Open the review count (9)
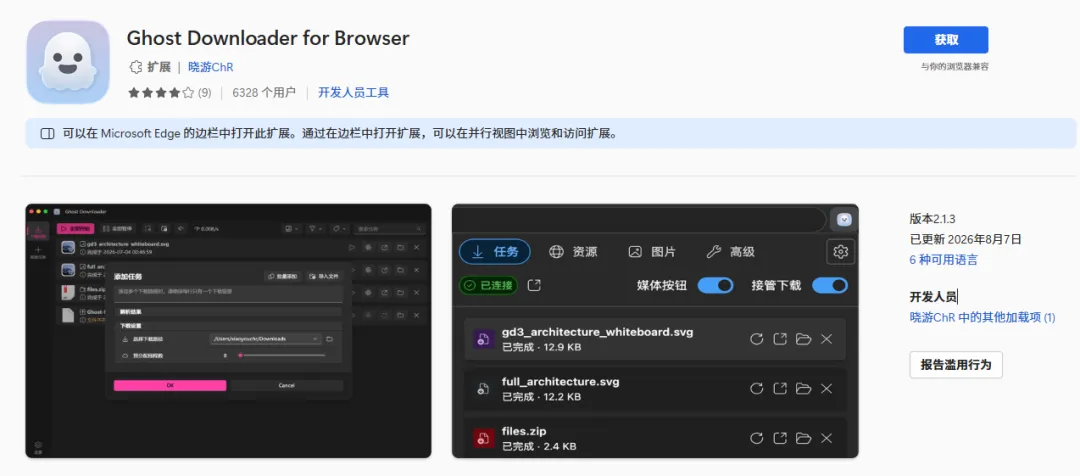Viewport: 1080px width, 476px height. pos(205,92)
